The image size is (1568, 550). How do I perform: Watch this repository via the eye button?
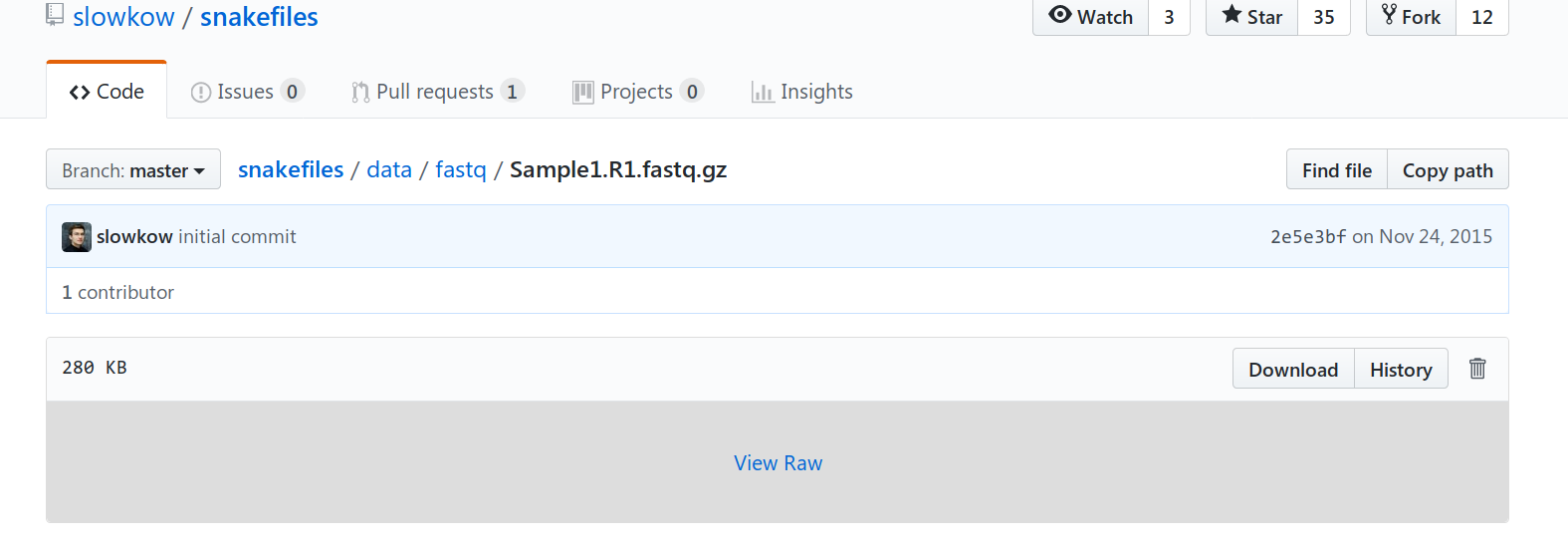tap(1091, 17)
